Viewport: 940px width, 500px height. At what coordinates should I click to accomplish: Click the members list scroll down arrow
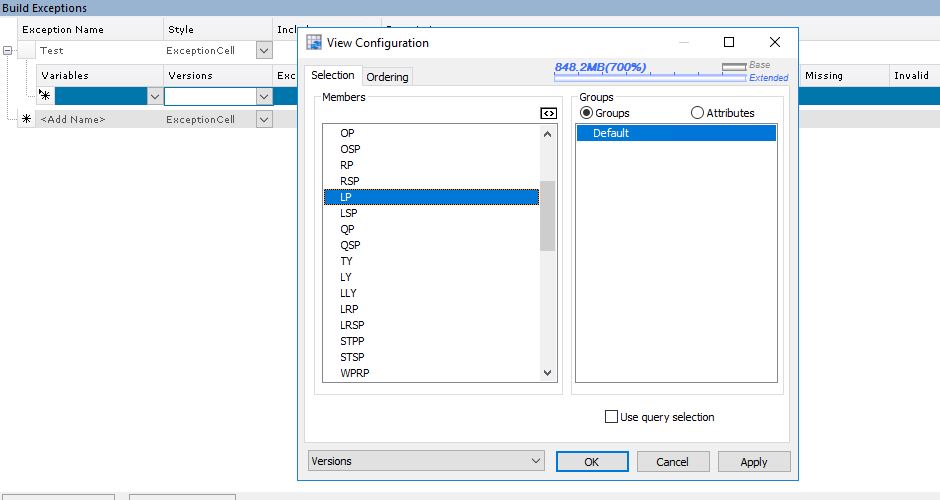pos(547,372)
